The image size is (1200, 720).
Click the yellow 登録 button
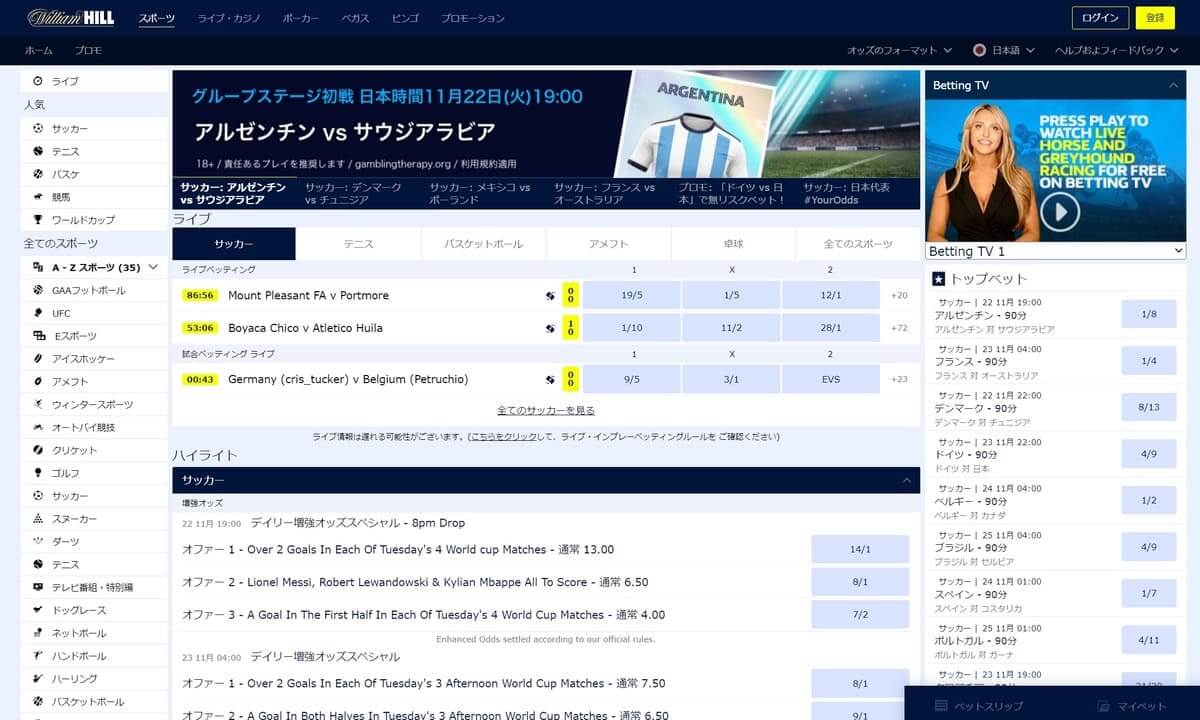pyautogui.click(x=1155, y=18)
